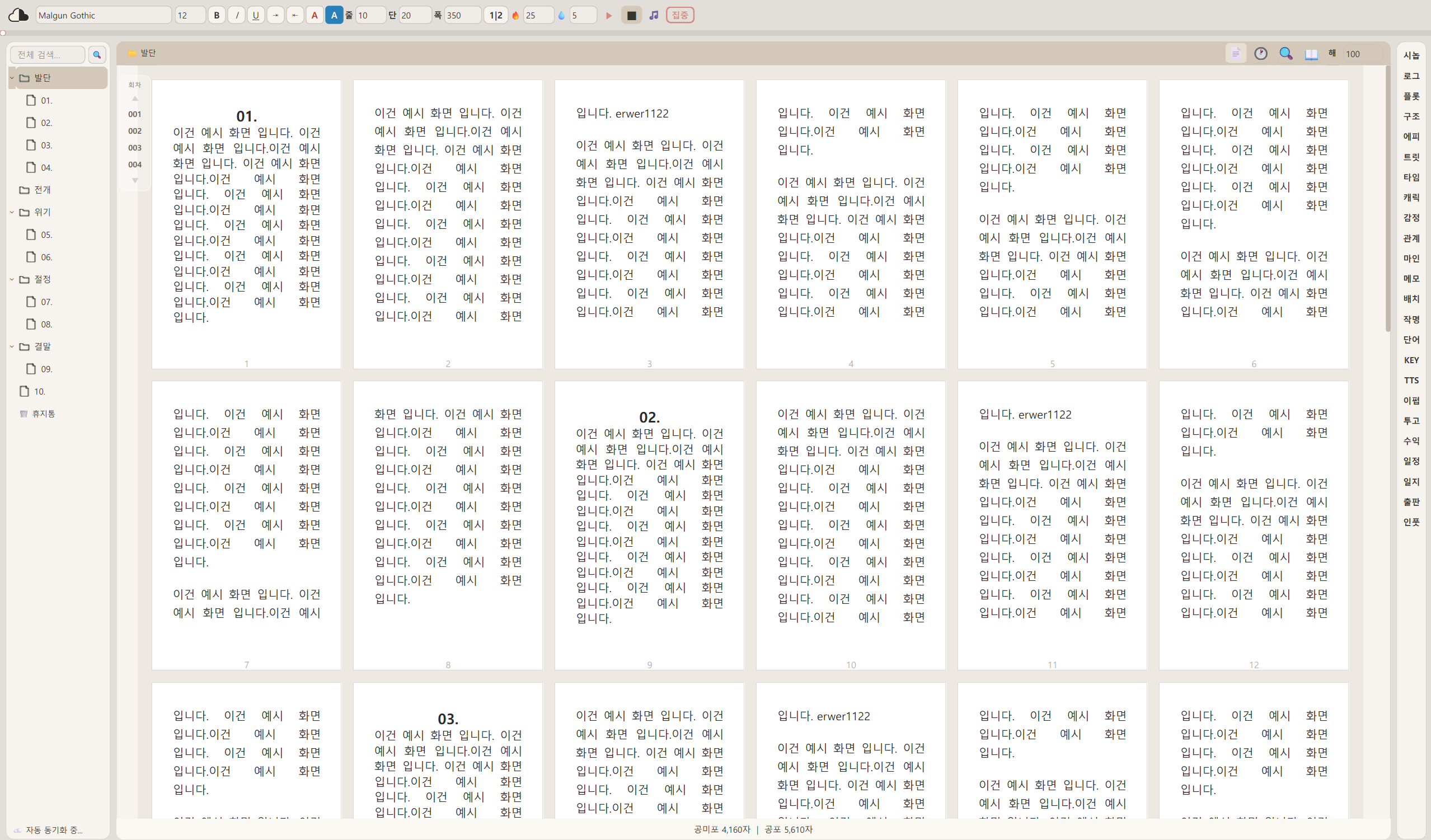Click the fire icon
The image size is (1431, 840).
pos(515,15)
